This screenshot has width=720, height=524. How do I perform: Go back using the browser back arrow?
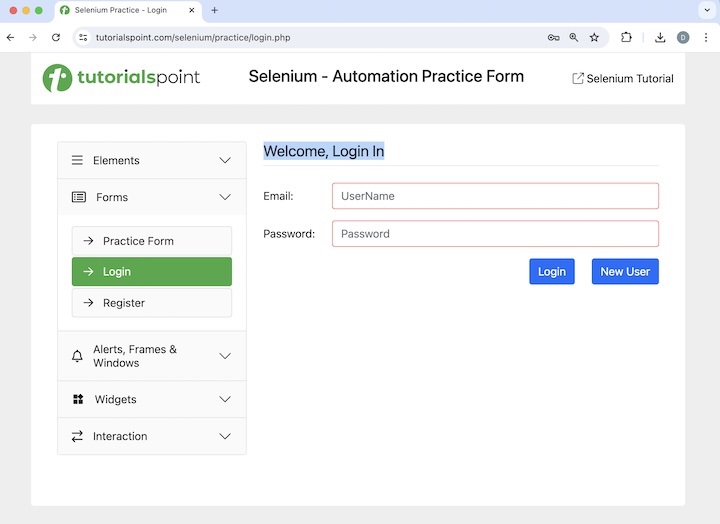tap(10, 37)
